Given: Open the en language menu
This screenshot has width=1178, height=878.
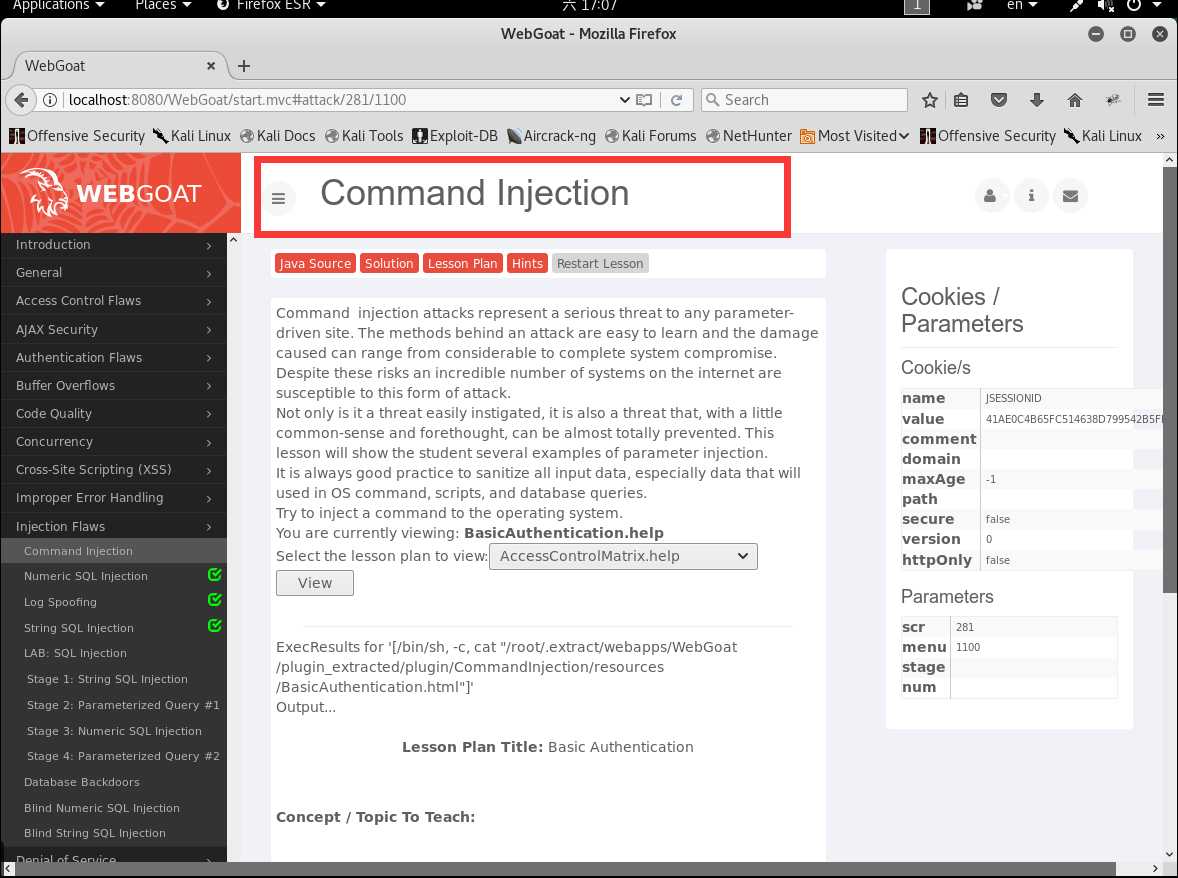Looking at the screenshot, I should tap(1022, 5).
